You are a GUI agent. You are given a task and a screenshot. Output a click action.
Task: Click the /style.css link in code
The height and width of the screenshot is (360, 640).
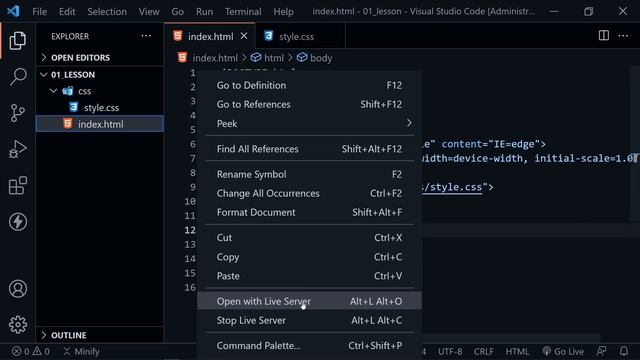(452, 187)
